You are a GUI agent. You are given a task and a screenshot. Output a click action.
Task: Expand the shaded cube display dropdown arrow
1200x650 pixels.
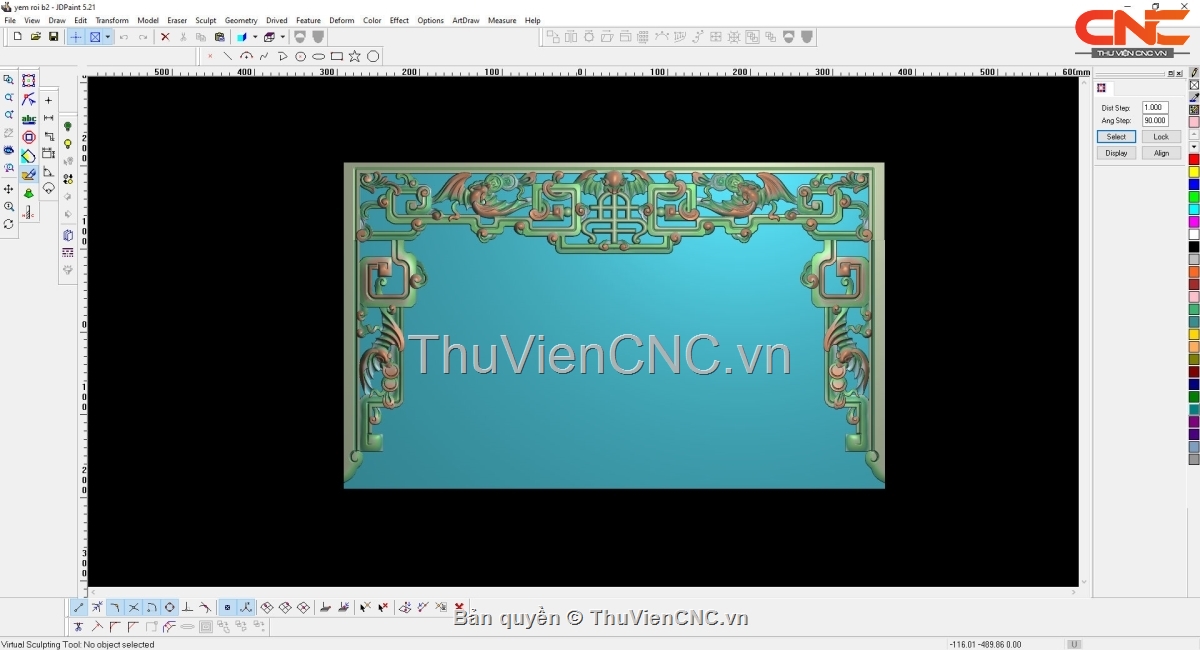(x=255, y=37)
